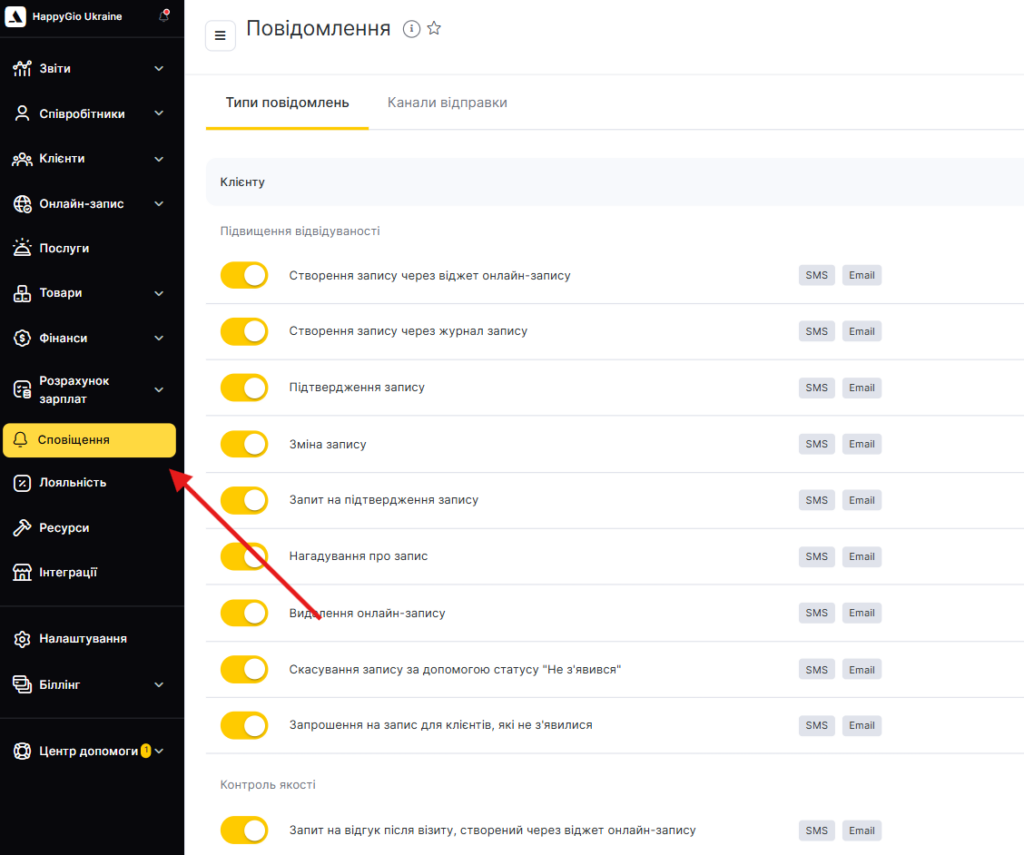Open the Центр допомоги in the sidebar
This screenshot has width=1024, height=855.
tap(88, 751)
